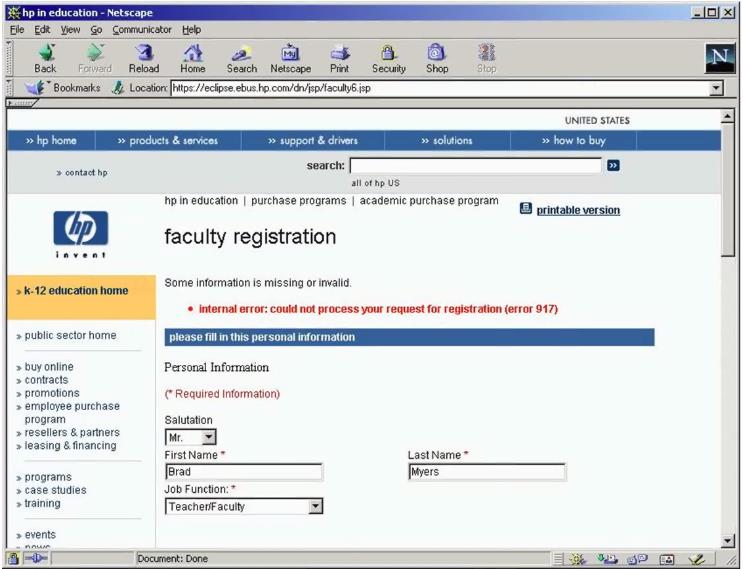Open leasing & financing link
Viewport: 743px width, 569px height.
coord(70,446)
